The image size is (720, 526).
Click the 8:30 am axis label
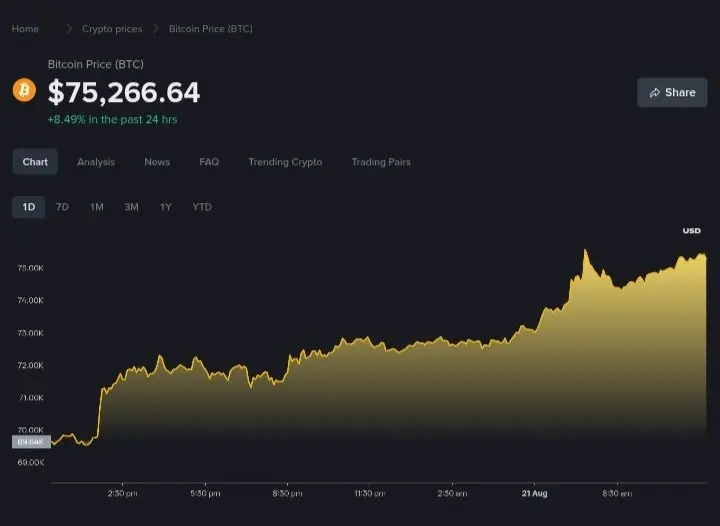pos(617,493)
